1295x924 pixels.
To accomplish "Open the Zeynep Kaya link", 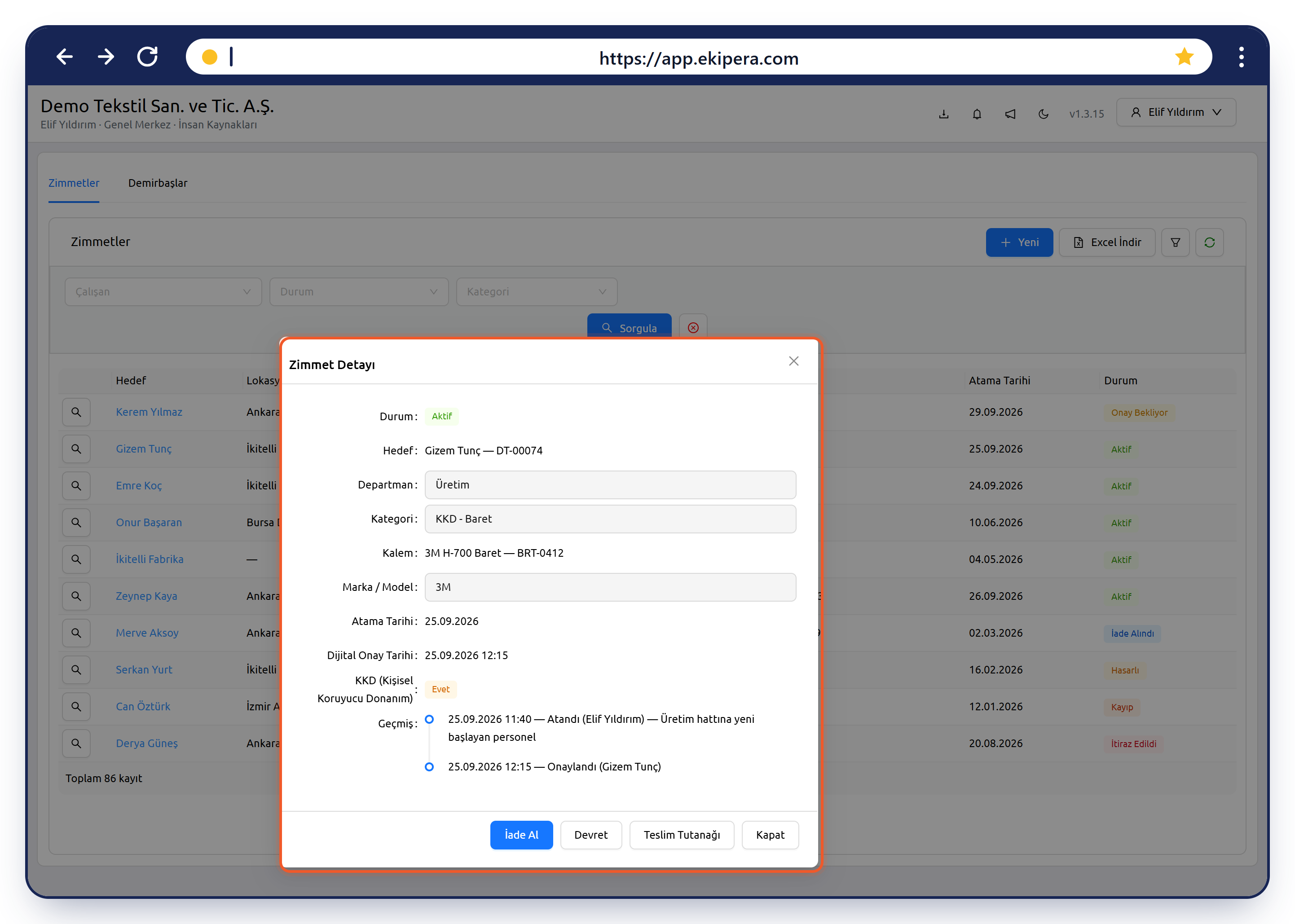I will tap(147, 596).
